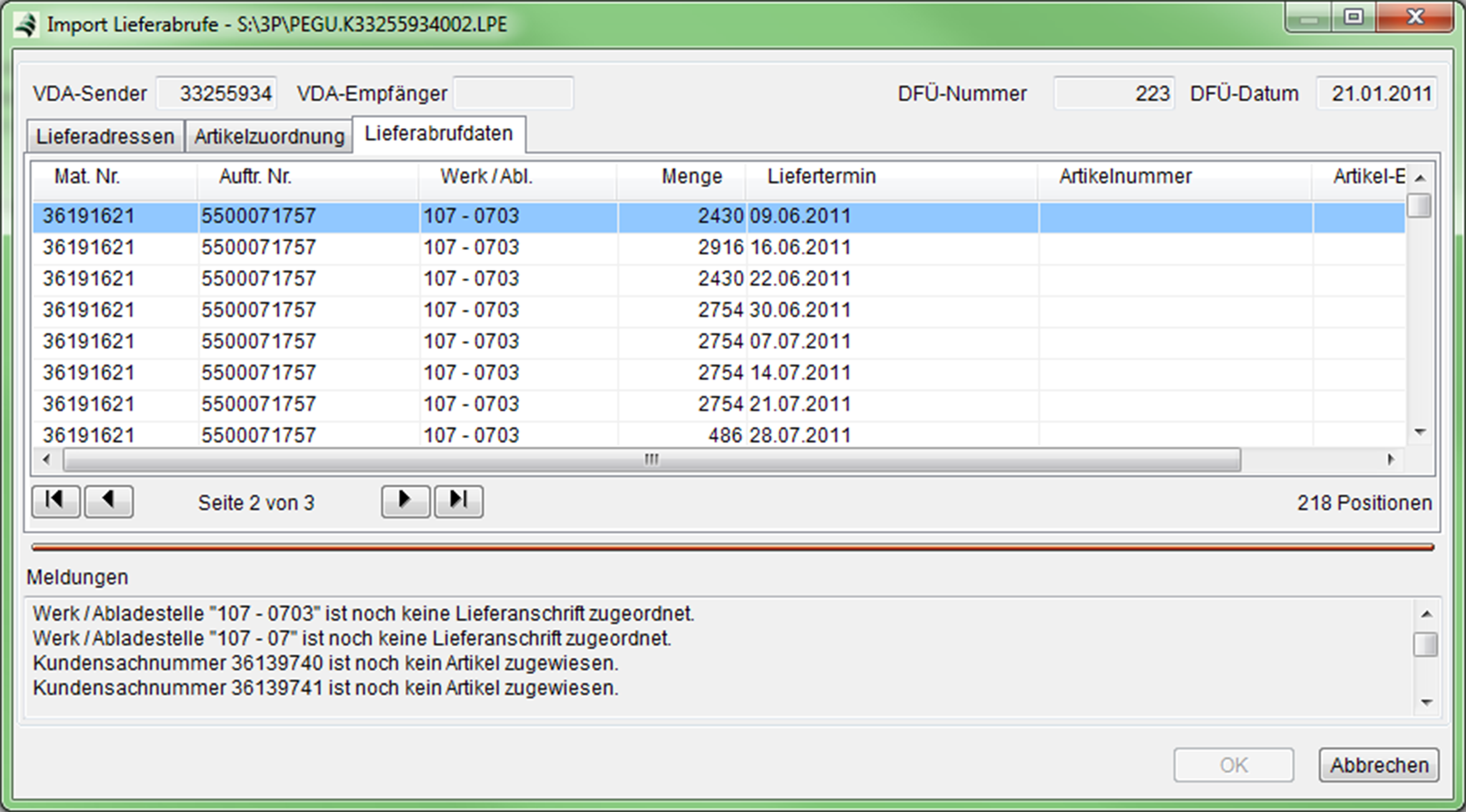Click the Meldungen vertical scrollbar thumb
The image size is (1466, 812).
1426,644
